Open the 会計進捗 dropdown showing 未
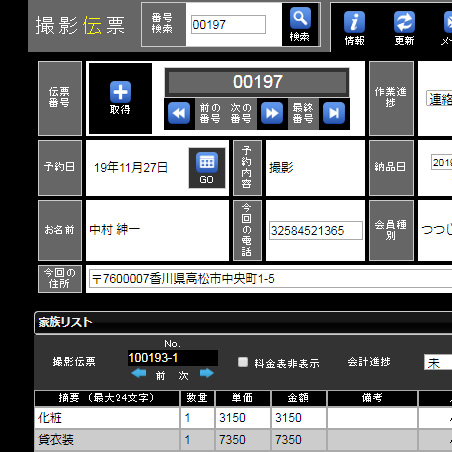The height and width of the screenshot is (452, 452). pos(438,363)
